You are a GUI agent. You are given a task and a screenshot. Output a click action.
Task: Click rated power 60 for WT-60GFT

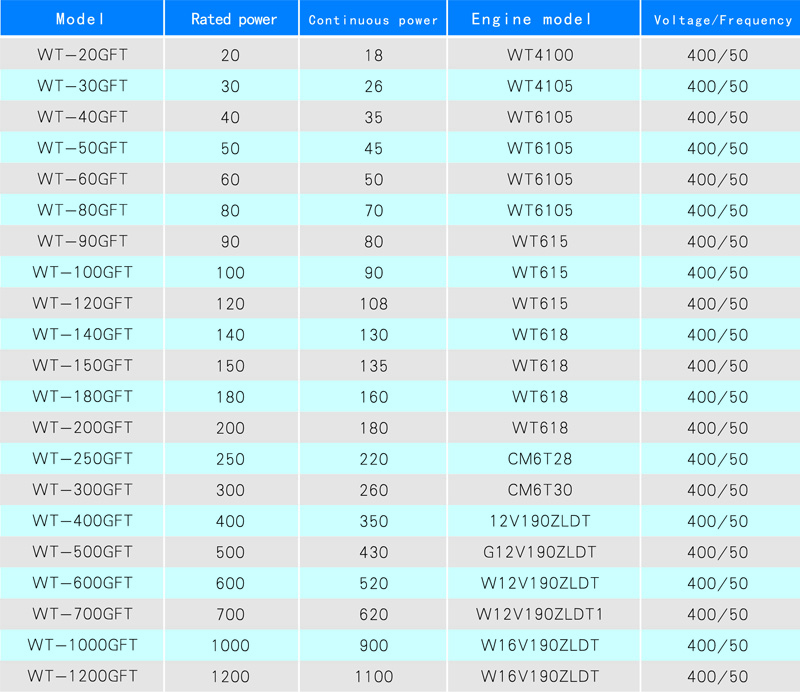(232, 179)
